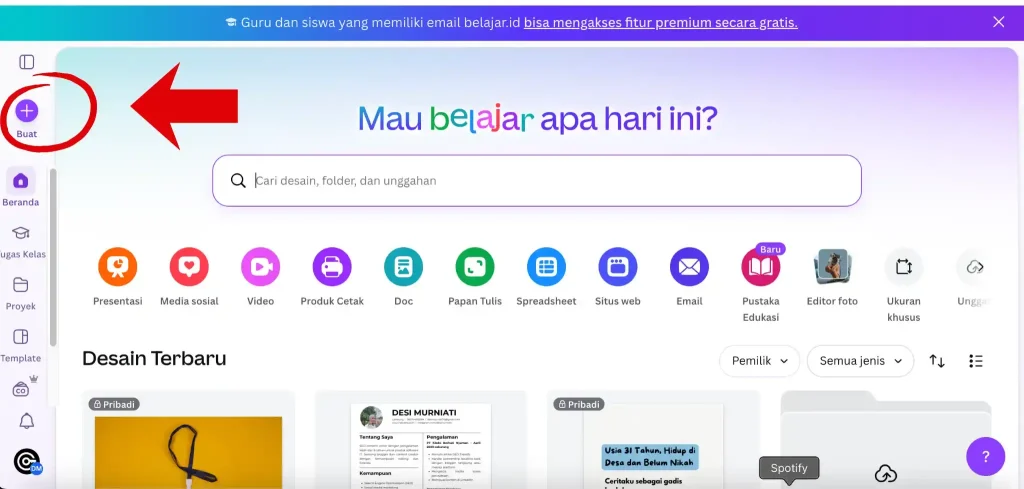1024x489 pixels.
Task: Open the help question mark button
Action: pos(985,456)
